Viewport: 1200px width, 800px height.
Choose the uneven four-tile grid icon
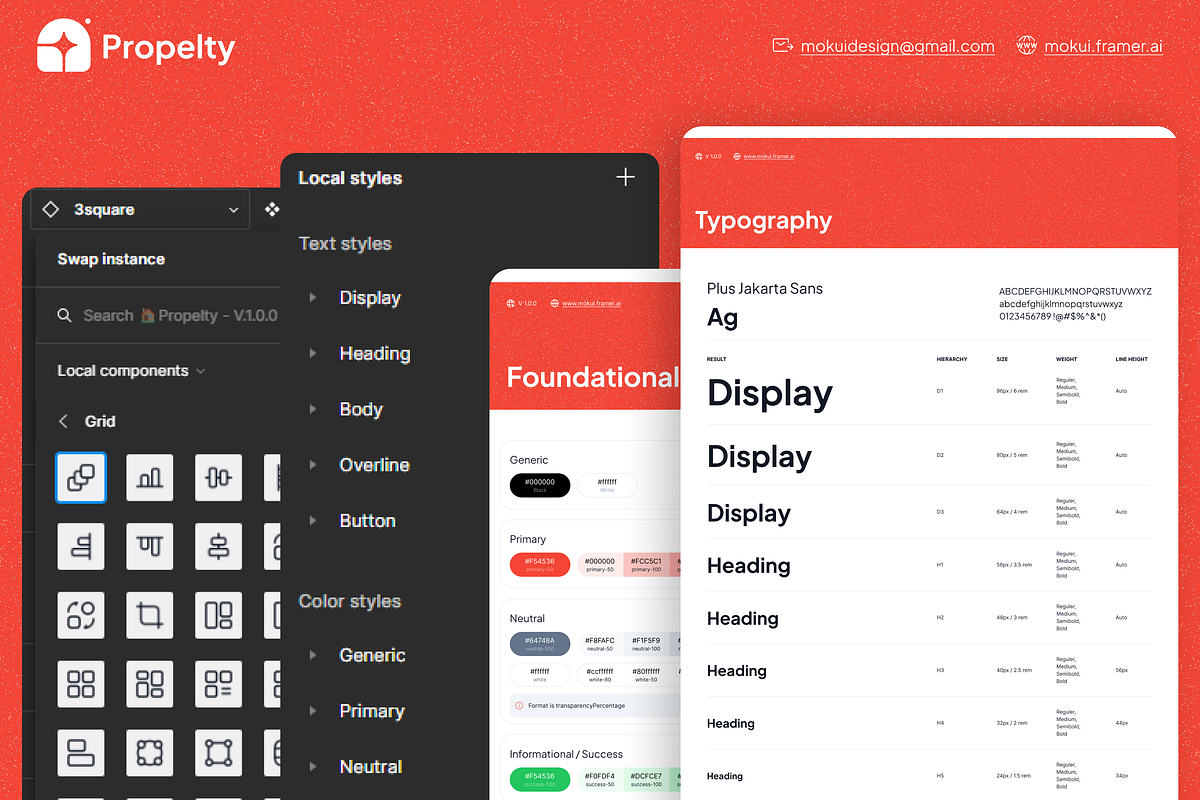pos(150,684)
